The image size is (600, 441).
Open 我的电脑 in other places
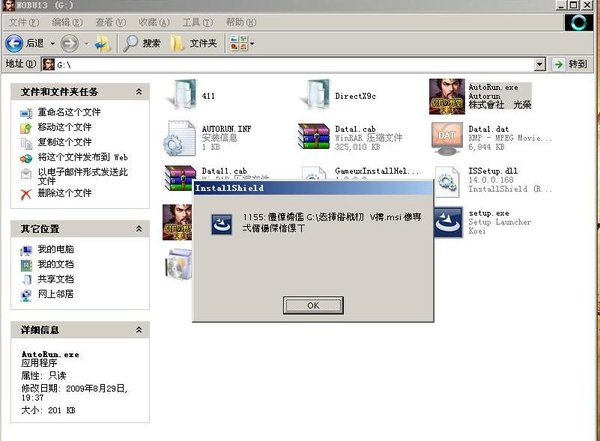tap(55, 249)
